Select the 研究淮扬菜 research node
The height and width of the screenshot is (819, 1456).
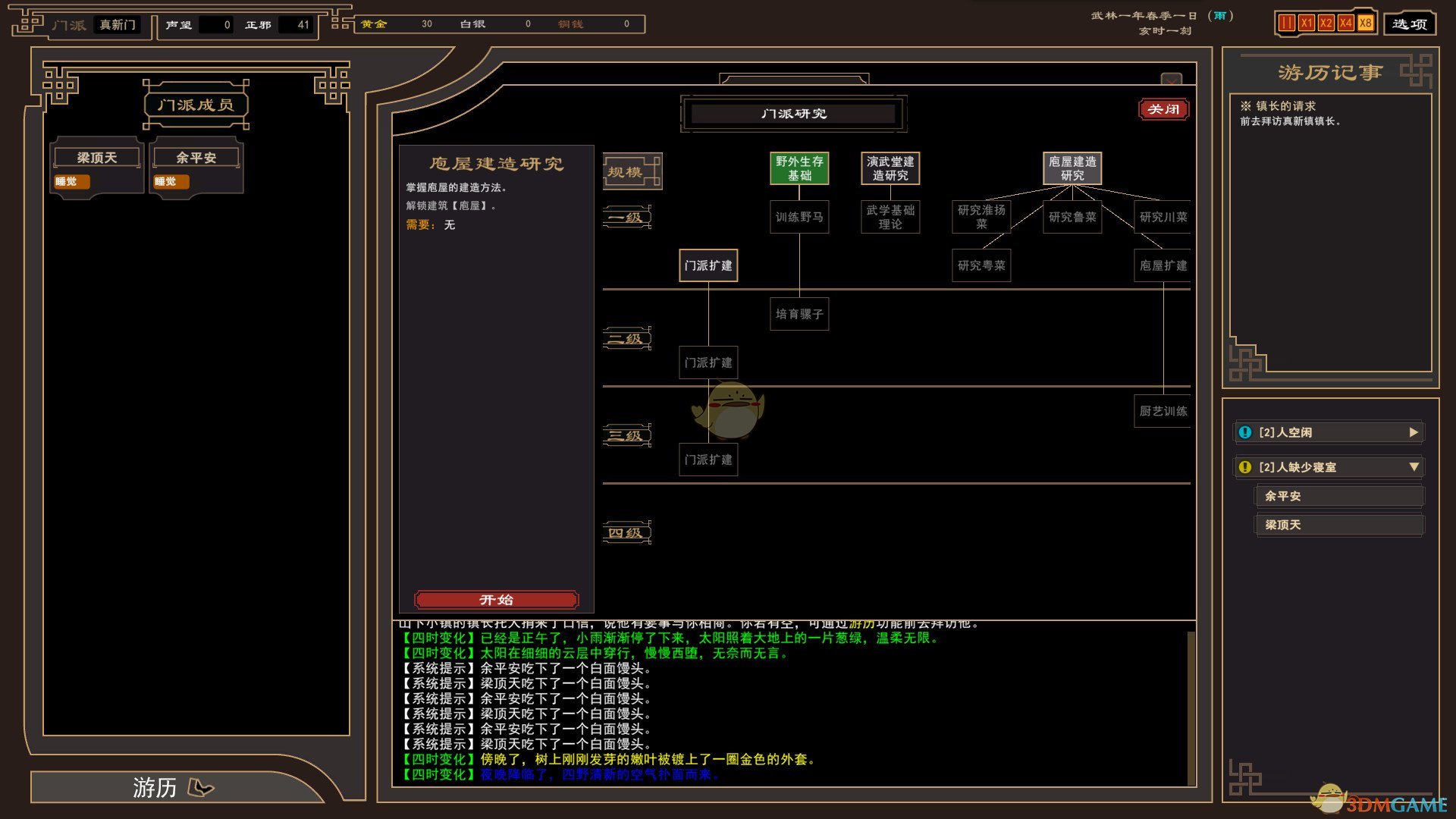[981, 217]
